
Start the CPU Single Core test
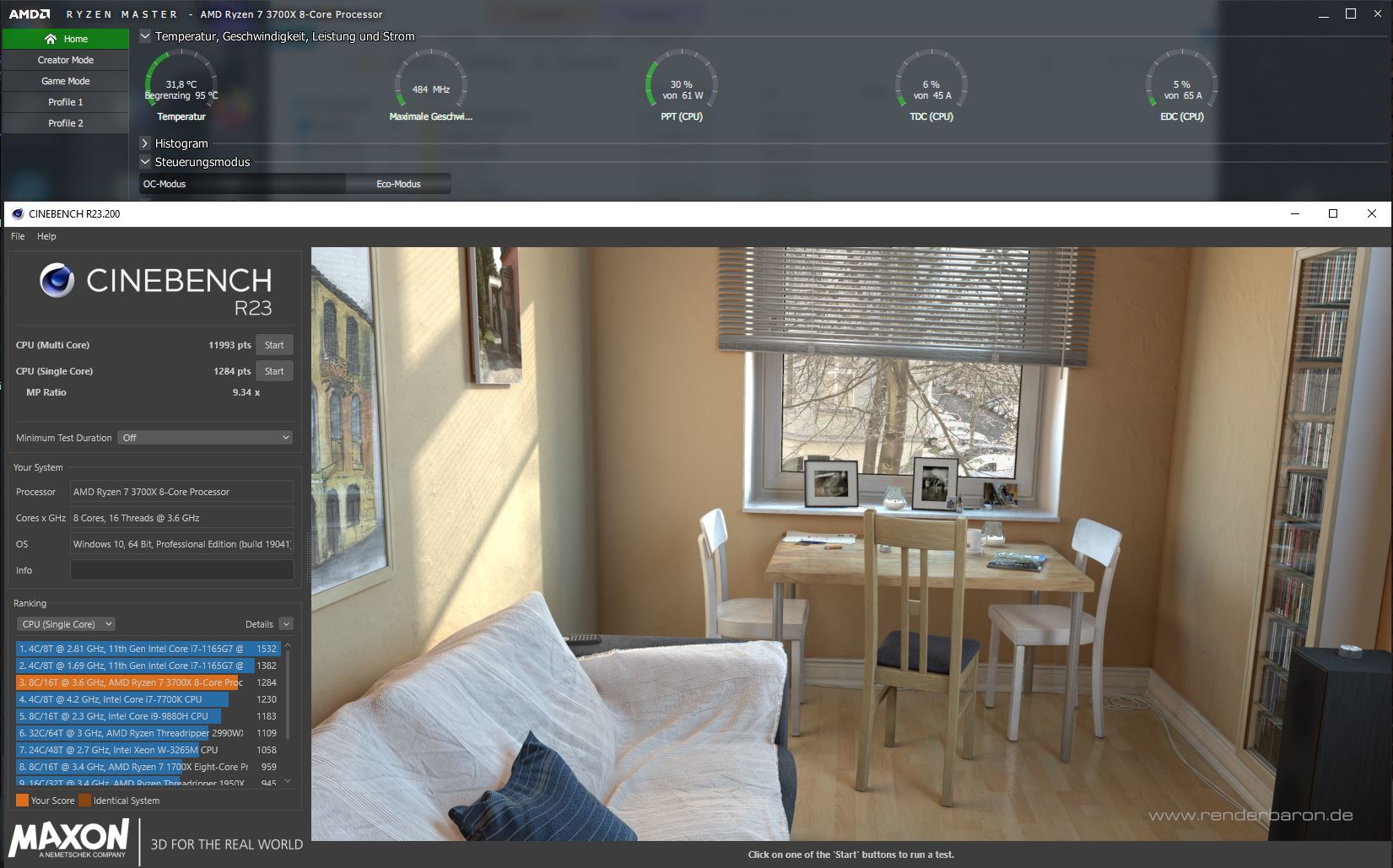274,371
